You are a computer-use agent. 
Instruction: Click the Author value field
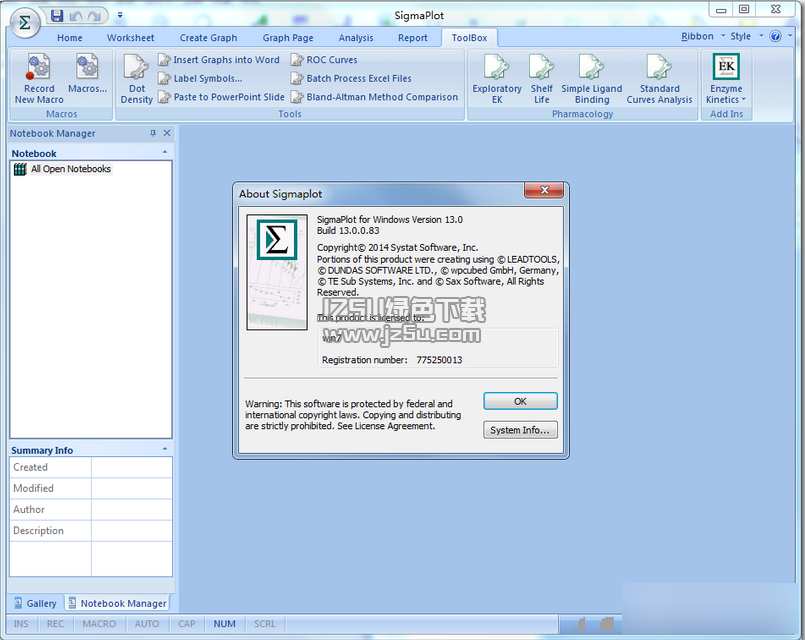point(132,510)
